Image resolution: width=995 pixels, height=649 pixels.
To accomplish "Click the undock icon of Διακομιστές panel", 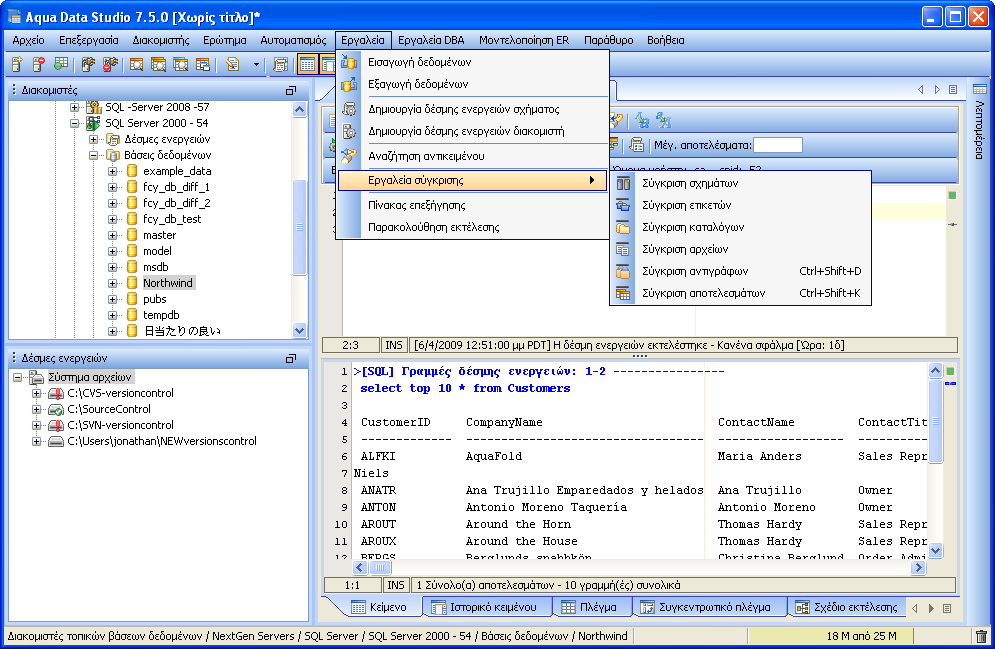I will tap(291, 91).
